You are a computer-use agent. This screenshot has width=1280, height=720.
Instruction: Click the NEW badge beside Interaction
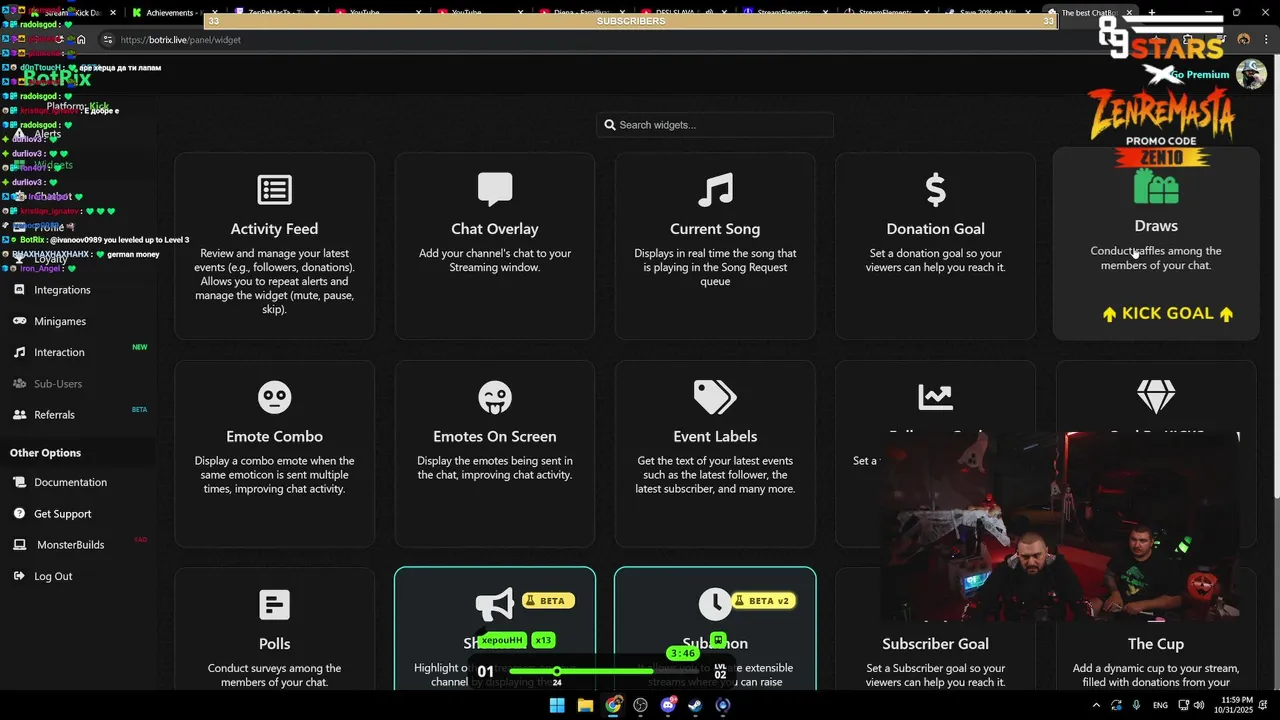pos(140,347)
